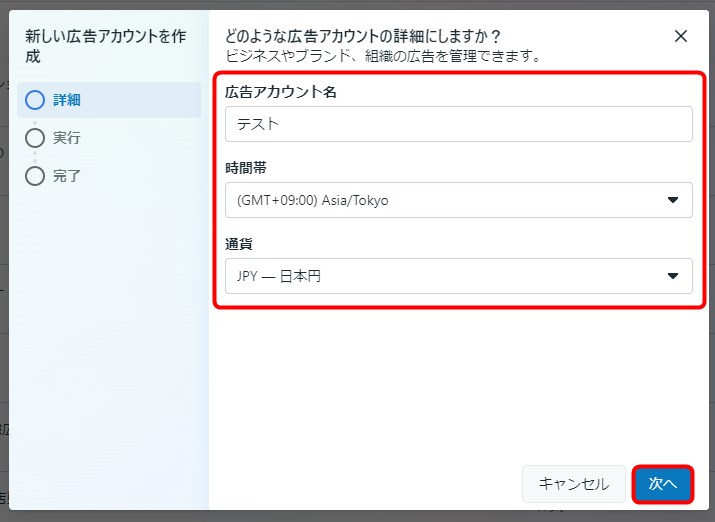
Task: Click the 広告アカウント名 field label
Action: pyautogui.click(x=279, y=92)
